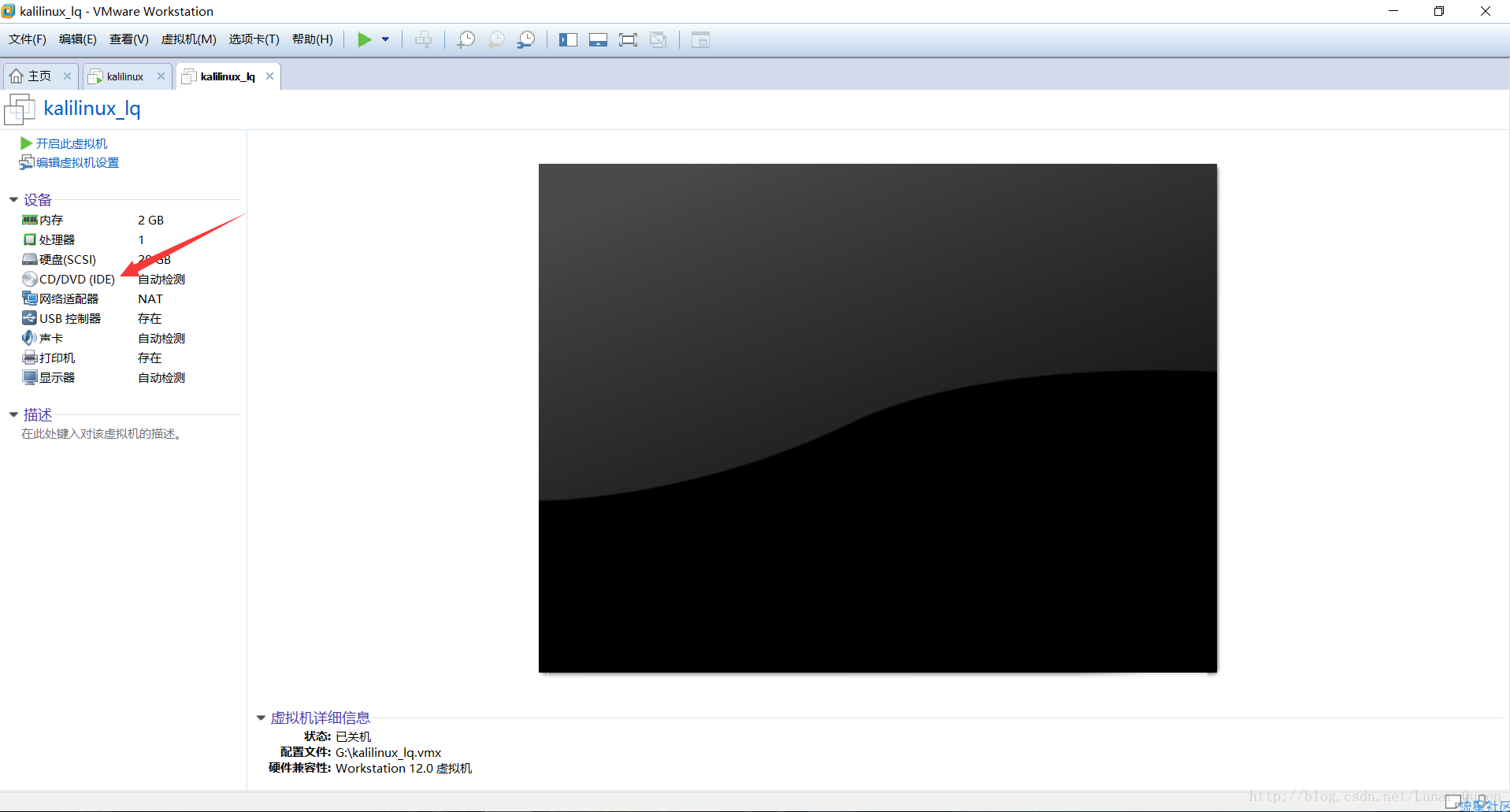The height and width of the screenshot is (812, 1510).
Task: Close the kalilinux tab
Action: 161,76
